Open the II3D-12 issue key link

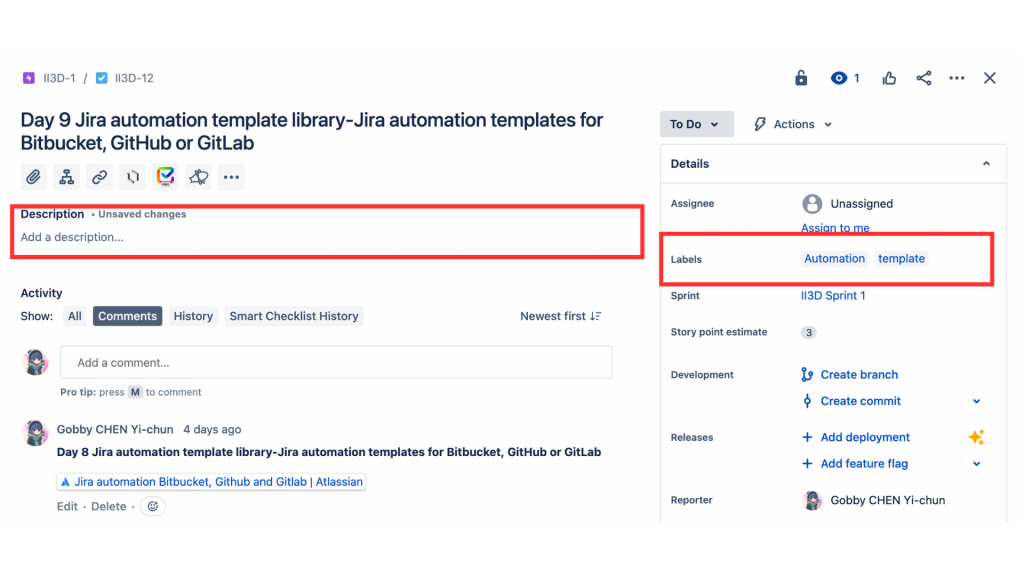134,78
